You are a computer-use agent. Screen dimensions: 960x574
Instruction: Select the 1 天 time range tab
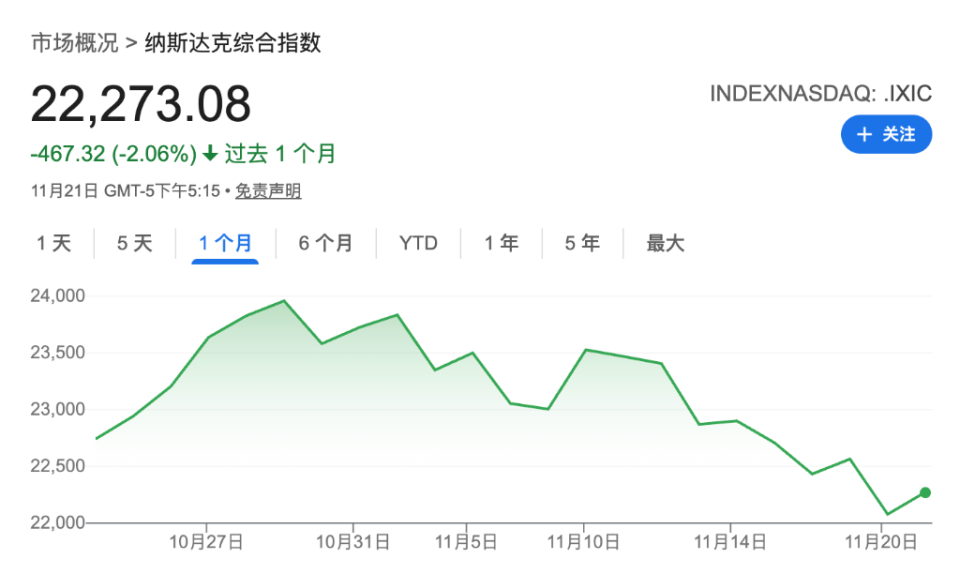pyautogui.click(x=54, y=243)
